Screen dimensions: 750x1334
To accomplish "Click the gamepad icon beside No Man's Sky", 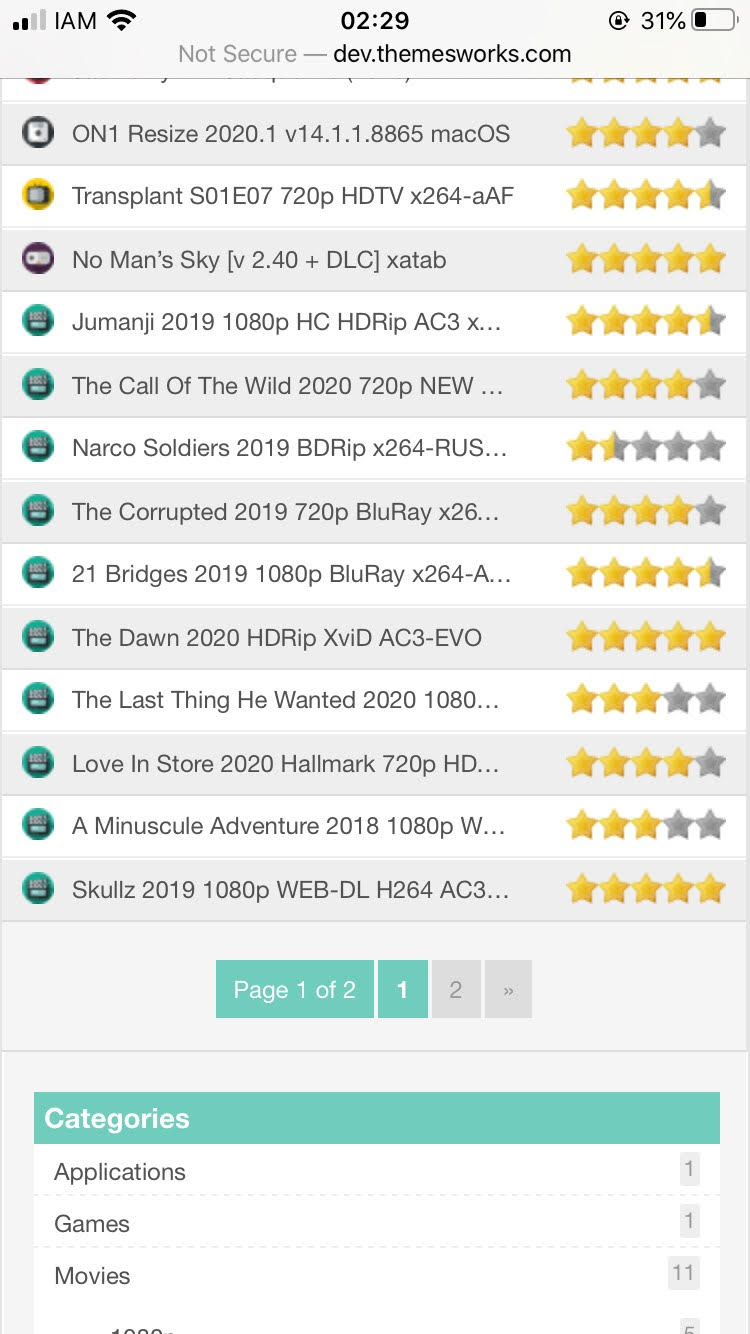I will click(x=37, y=259).
